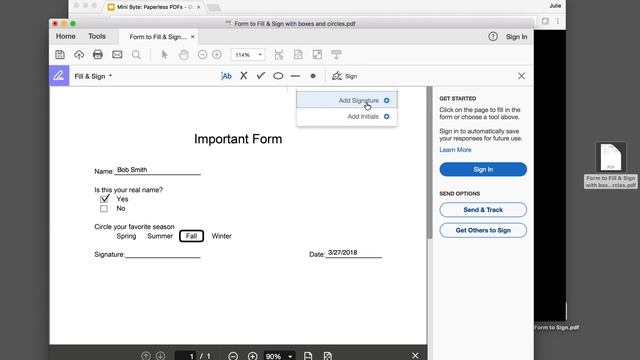Click the bottom bar zoom out icon

pos(233,356)
